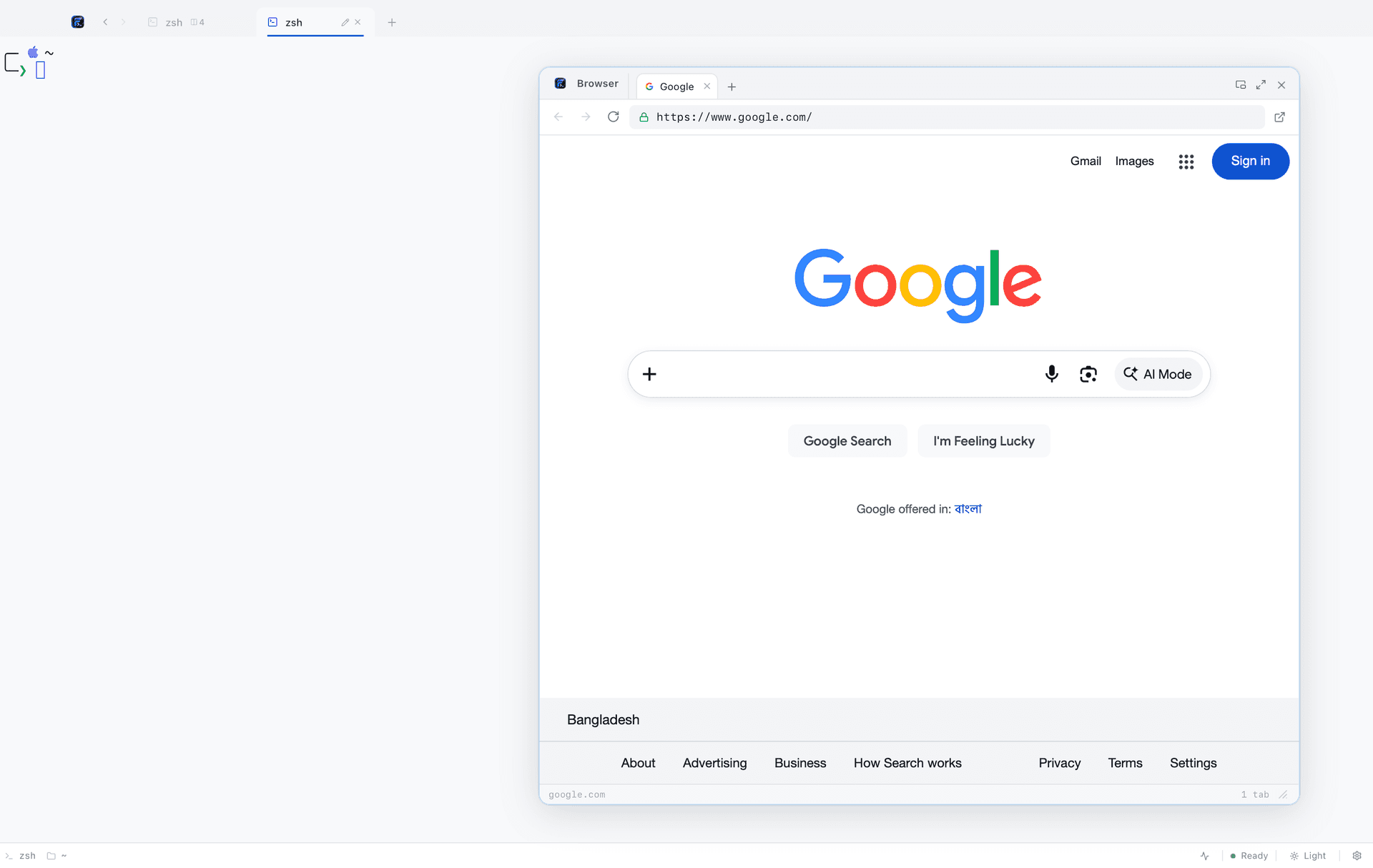
Task: Click the browser forward arrow
Action: 586,117
